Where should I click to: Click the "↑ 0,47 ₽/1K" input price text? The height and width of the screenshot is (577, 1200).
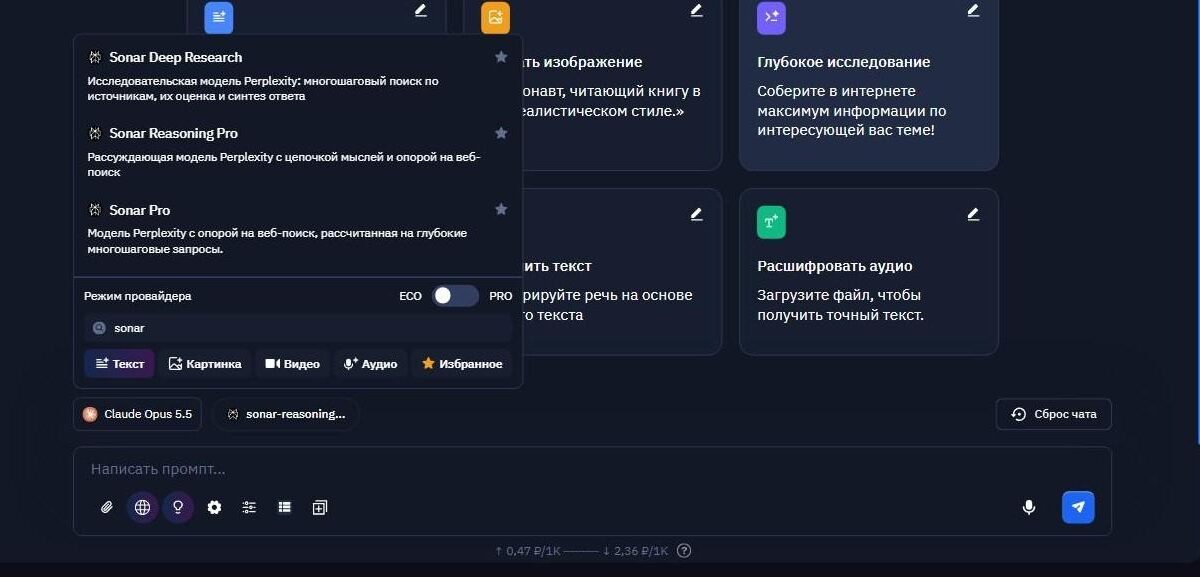(x=528, y=551)
